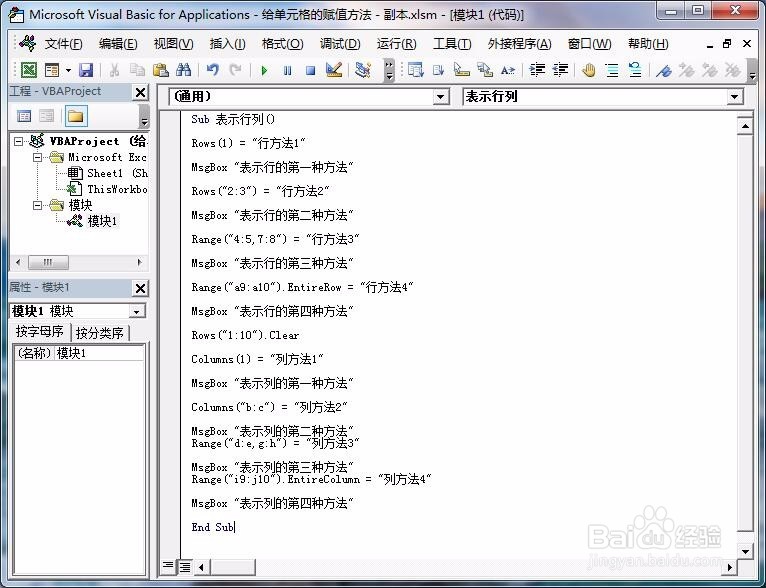This screenshot has height=588, width=766.
Task: Click the (名称) 模块1 property field
Action: [79, 353]
